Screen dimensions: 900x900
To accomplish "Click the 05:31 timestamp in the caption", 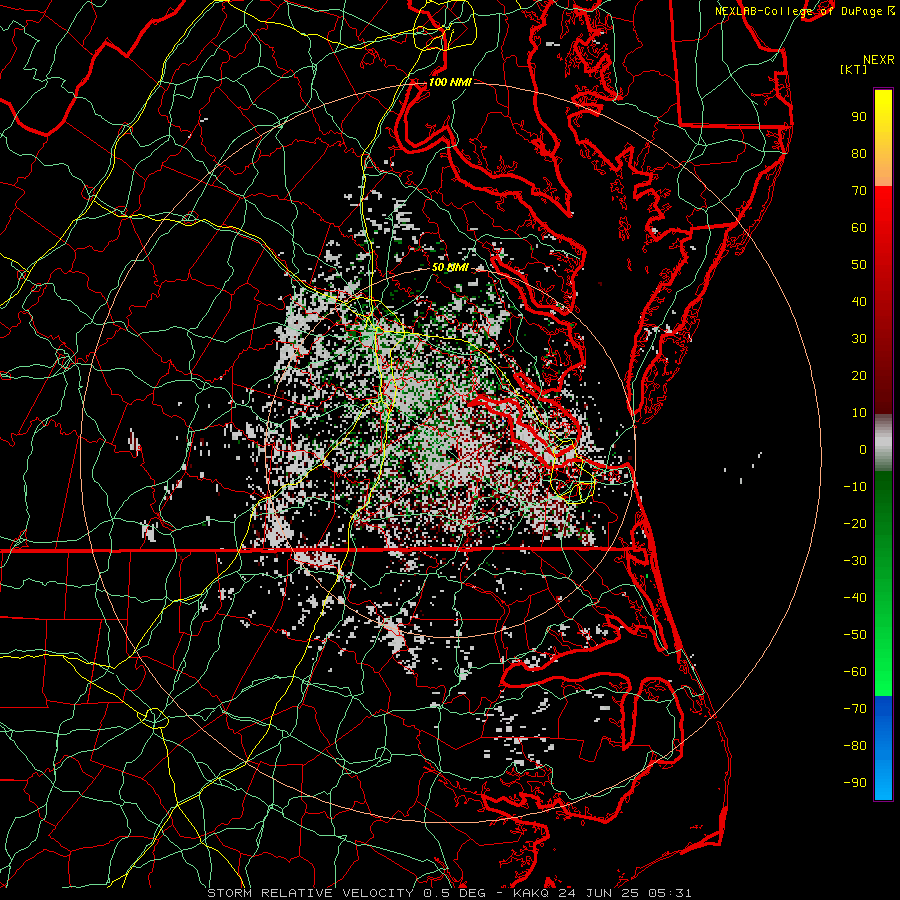I will 669,893.
